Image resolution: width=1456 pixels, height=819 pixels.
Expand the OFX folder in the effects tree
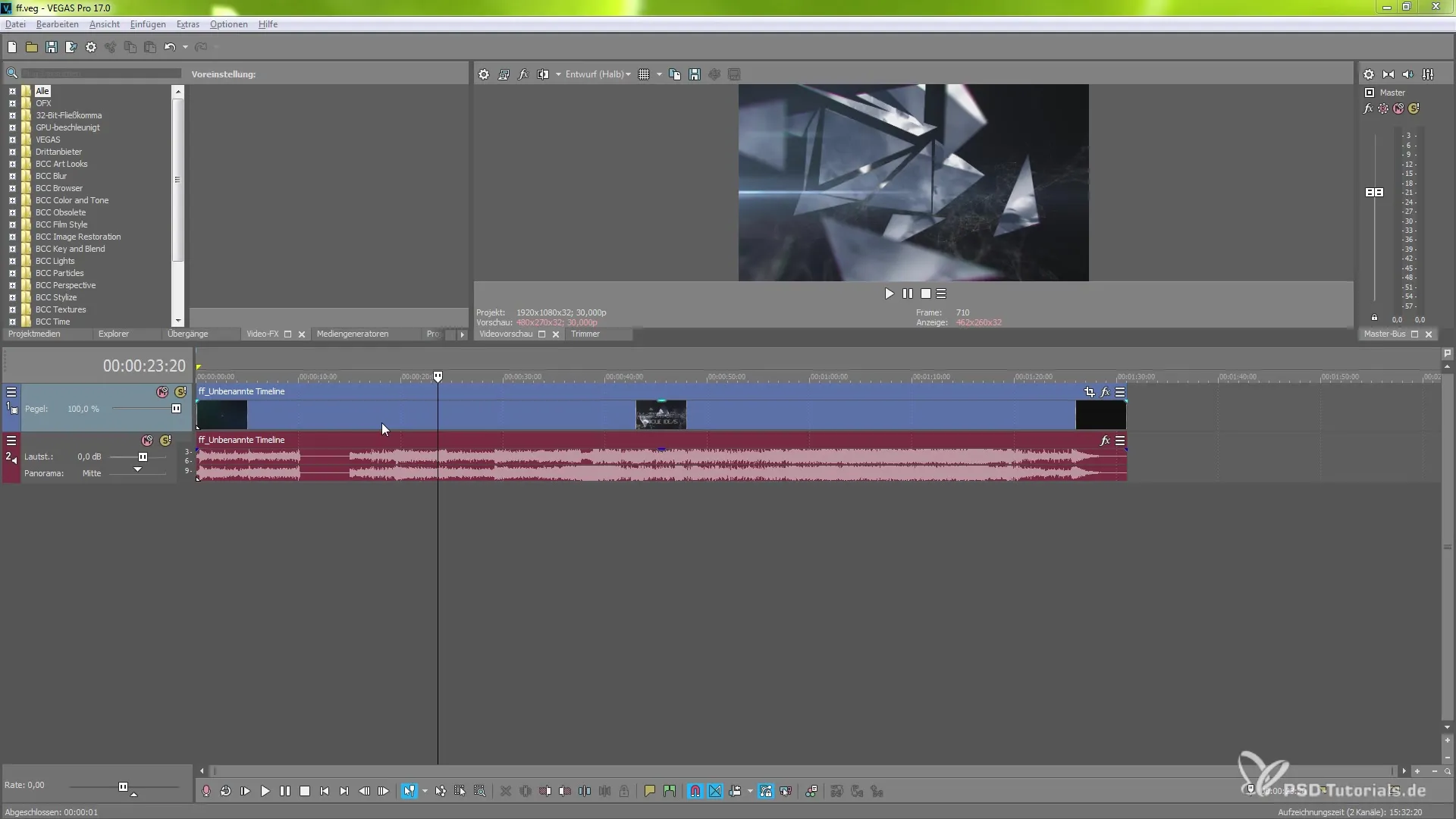click(x=12, y=103)
